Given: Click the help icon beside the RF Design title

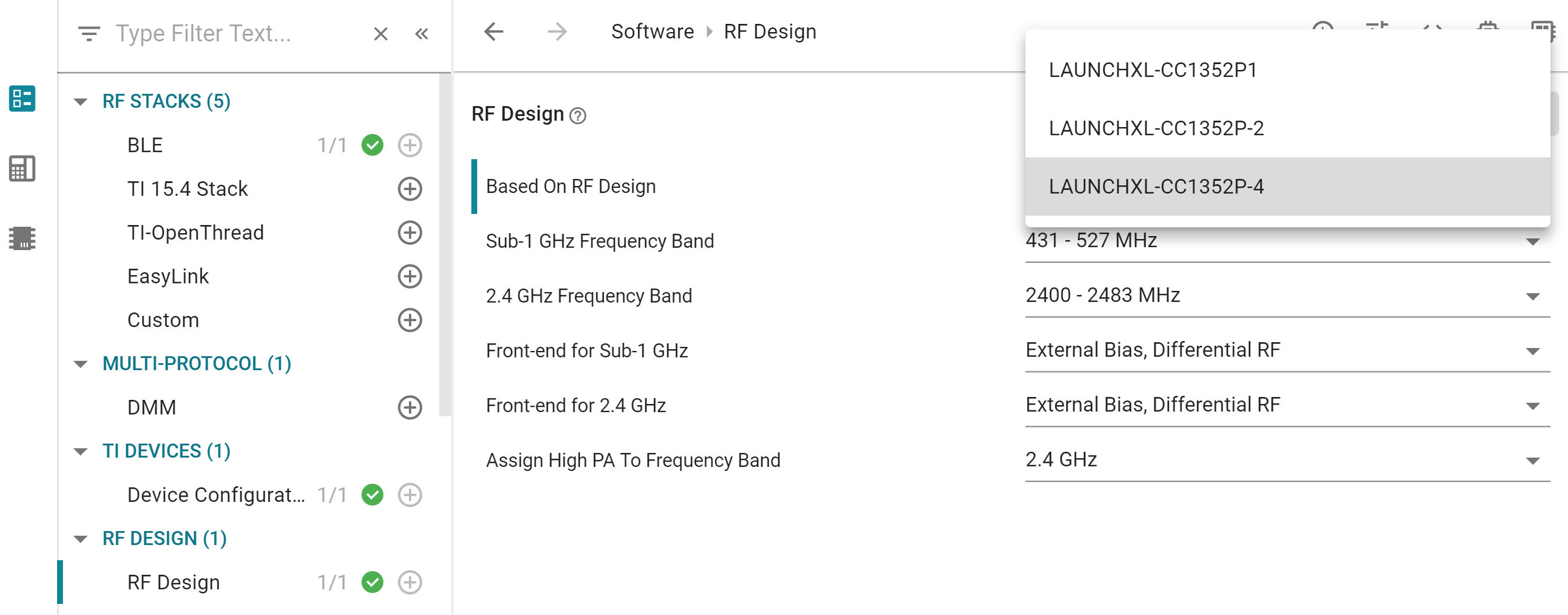Looking at the screenshot, I should coord(577,115).
